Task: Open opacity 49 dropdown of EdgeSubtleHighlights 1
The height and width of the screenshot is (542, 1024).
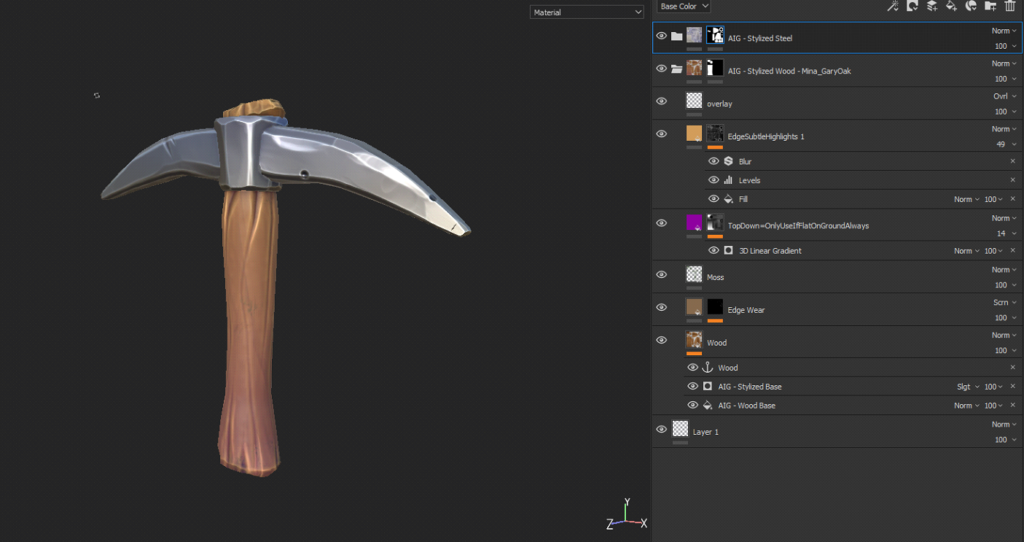Action: click(1006, 144)
